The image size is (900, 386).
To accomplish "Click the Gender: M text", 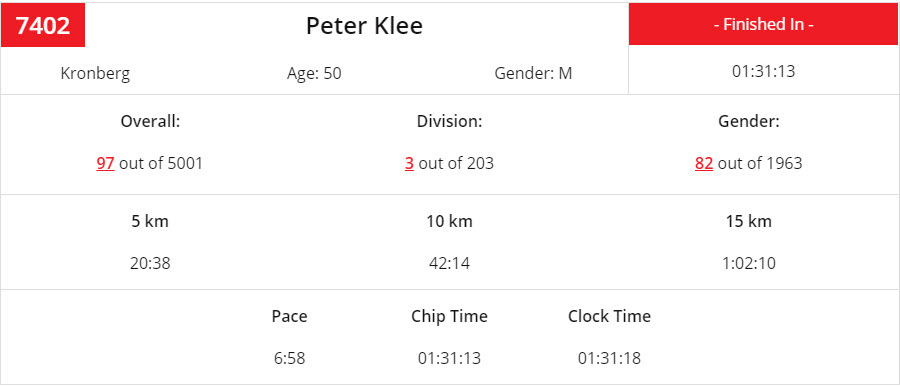I will [533, 74].
